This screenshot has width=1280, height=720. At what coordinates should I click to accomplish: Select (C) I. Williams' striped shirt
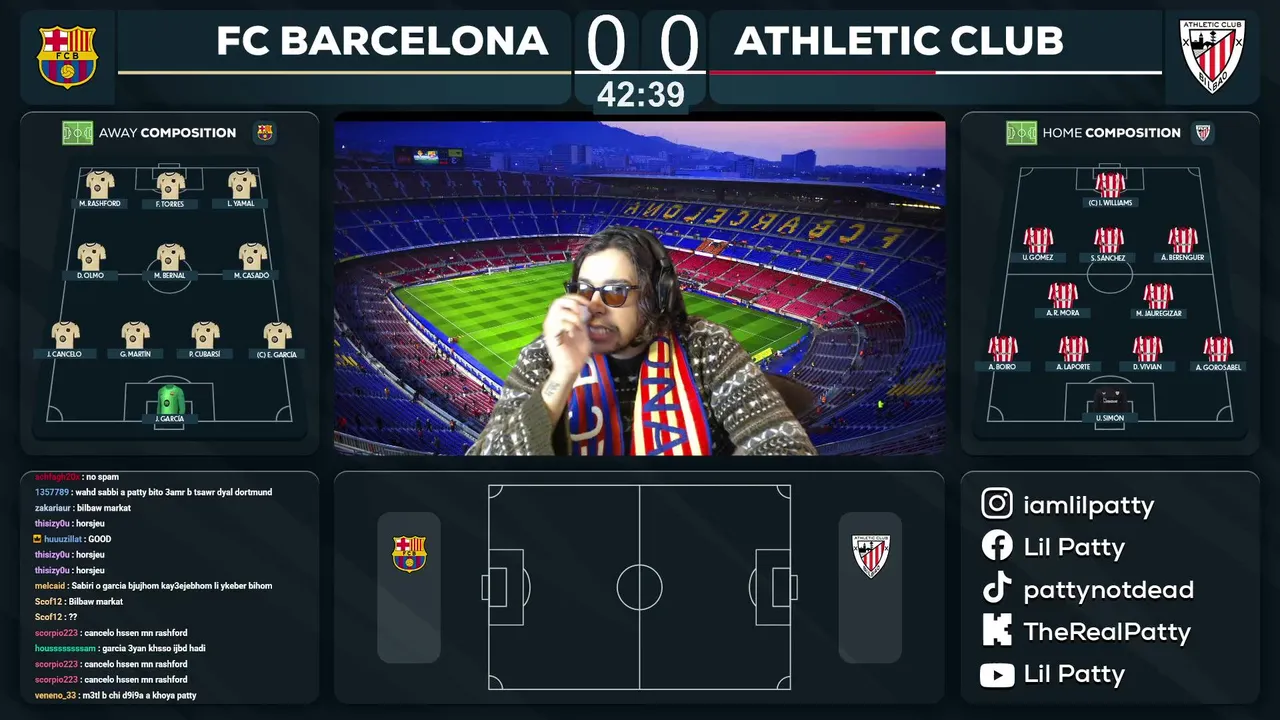tap(1110, 184)
